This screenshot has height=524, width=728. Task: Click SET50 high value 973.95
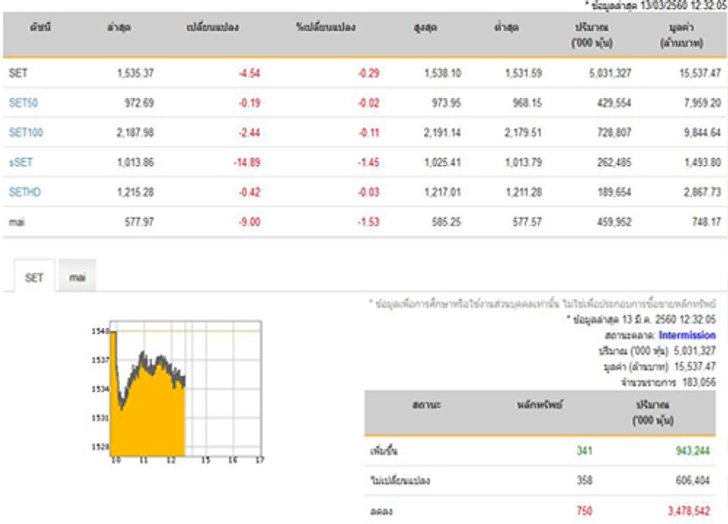click(447, 103)
